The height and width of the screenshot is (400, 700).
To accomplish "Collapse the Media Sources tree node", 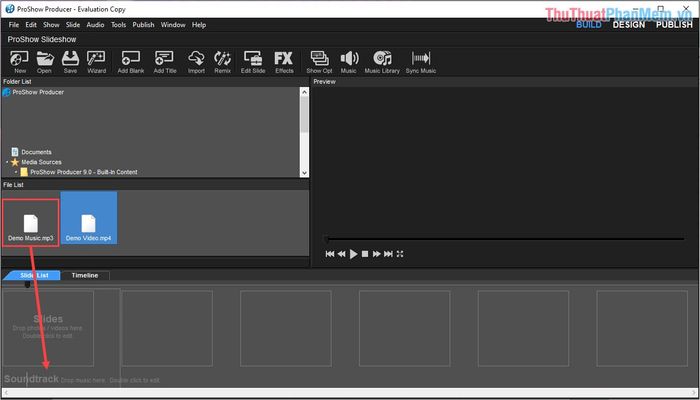I will point(7,162).
